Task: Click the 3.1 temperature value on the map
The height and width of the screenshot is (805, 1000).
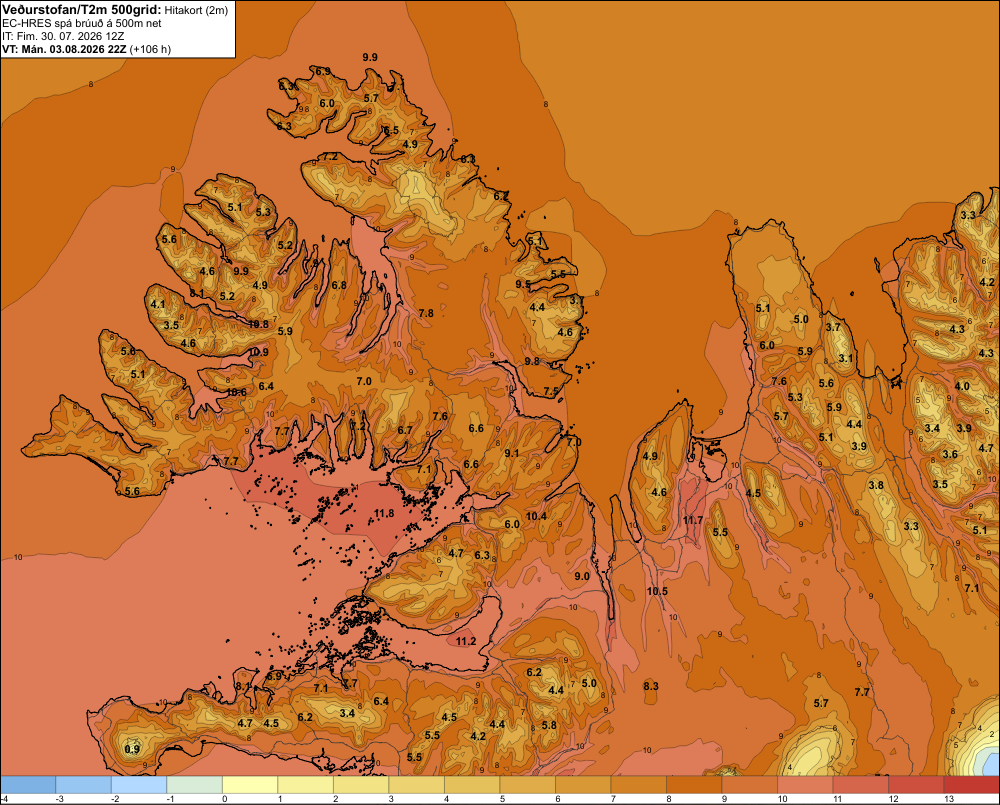Action: click(x=846, y=358)
